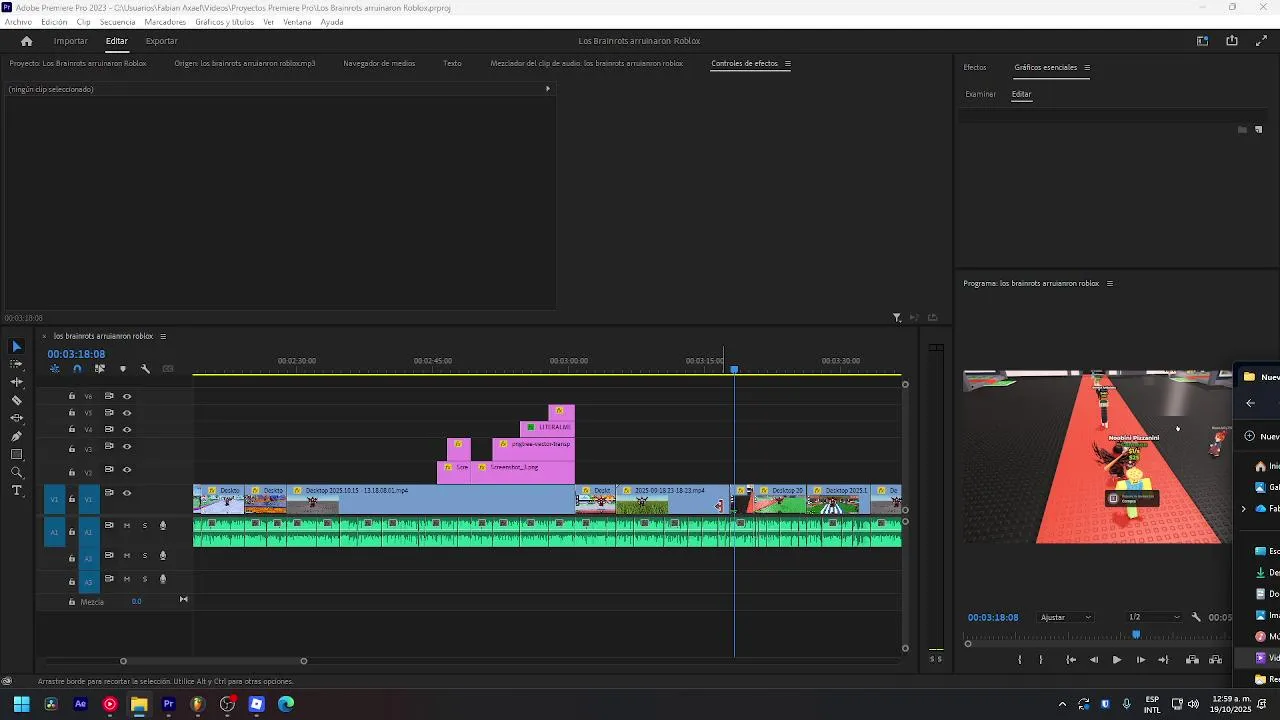Select the Track Select Forward tool
This screenshot has height=720, width=1280.
[x=16, y=364]
